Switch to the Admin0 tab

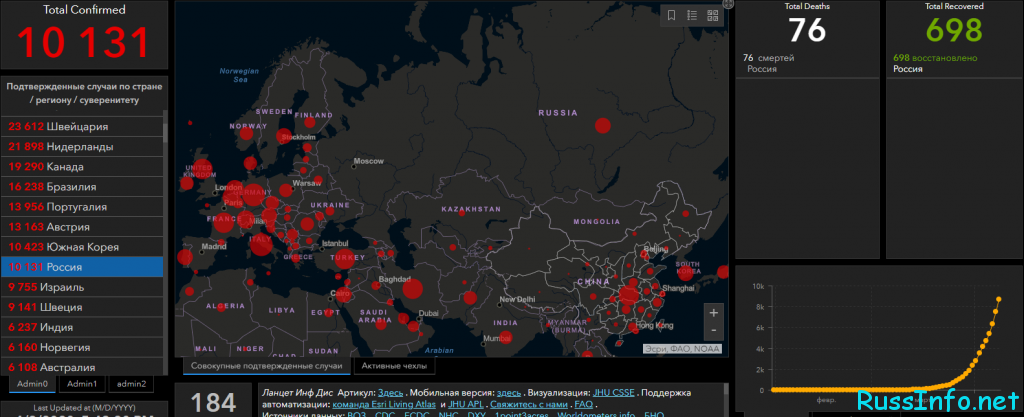click(x=33, y=384)
